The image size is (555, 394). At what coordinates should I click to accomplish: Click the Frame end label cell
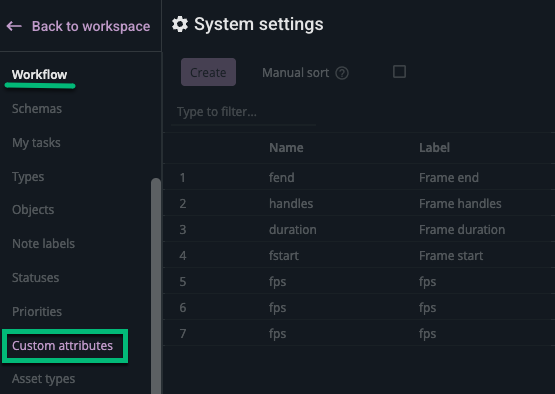point(449,177)
